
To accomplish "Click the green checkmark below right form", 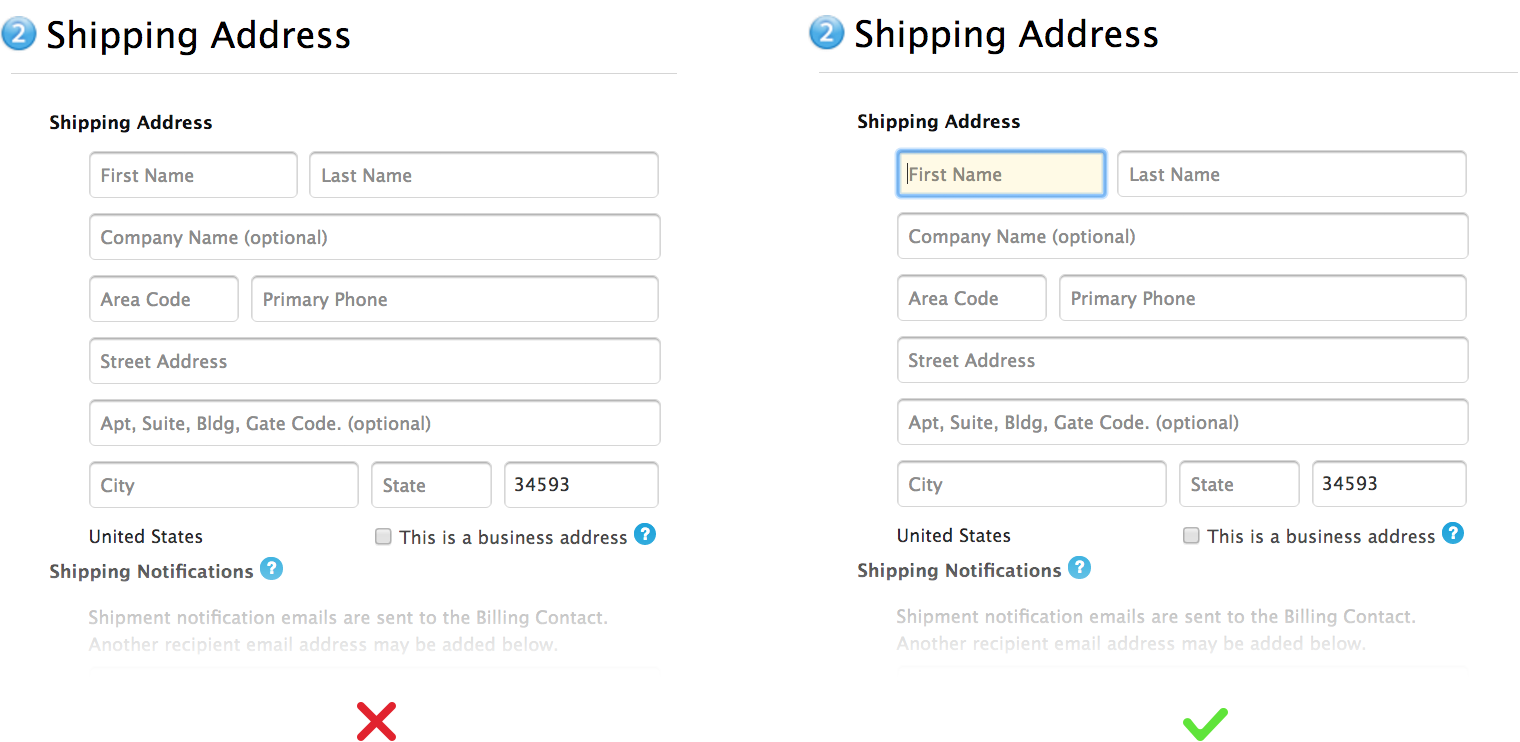I will click(x=1205, y=724).
